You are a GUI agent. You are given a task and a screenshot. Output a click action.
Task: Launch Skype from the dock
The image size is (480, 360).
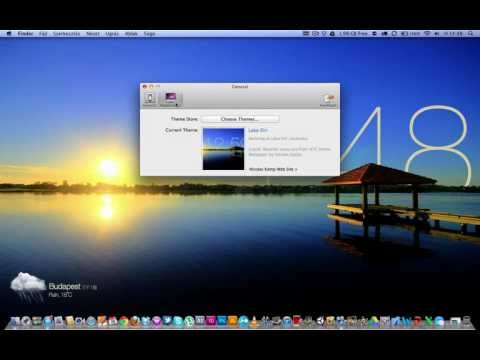click(x=178, y=321)
